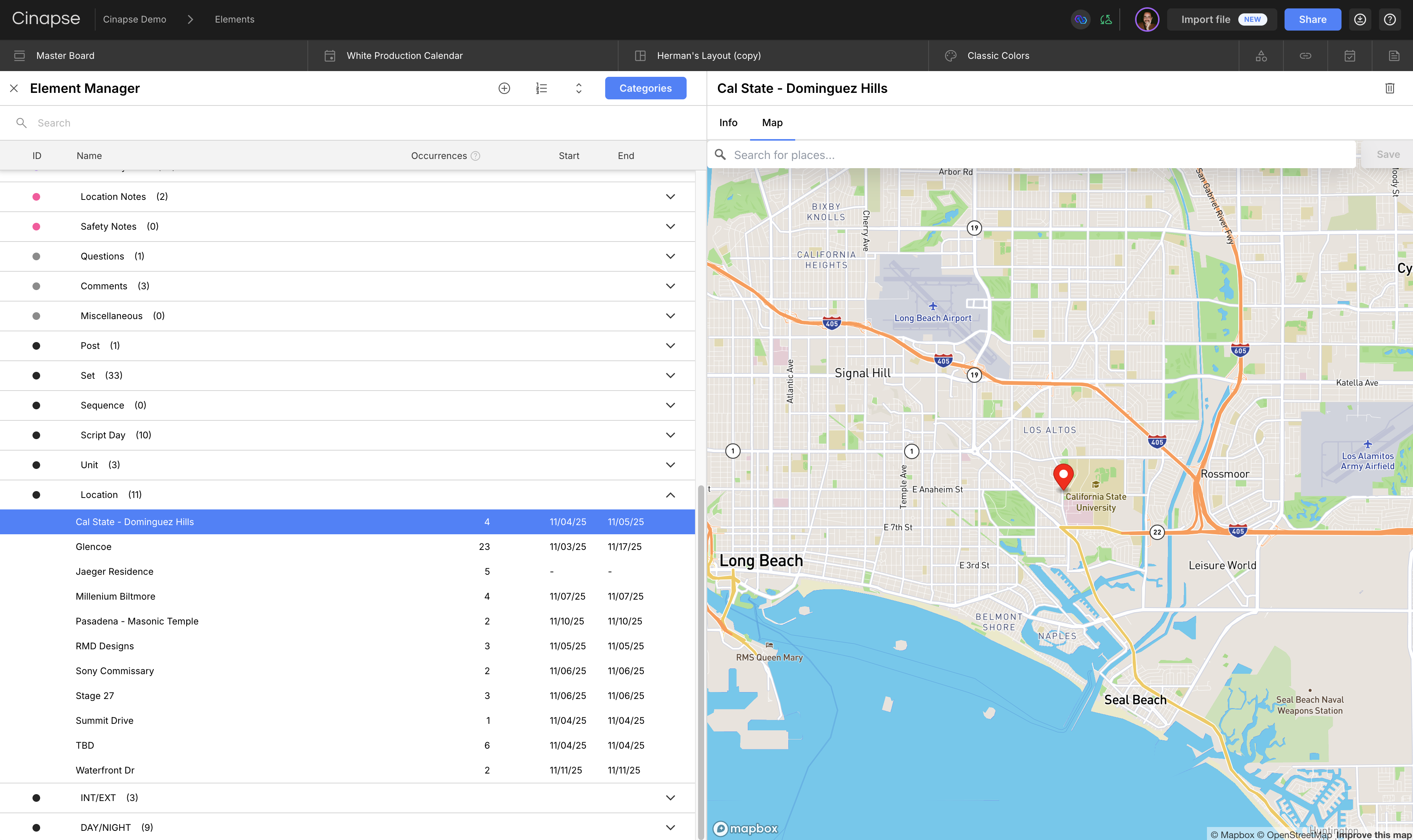Viewport: 1413px width, 840px height.
Task: Click the add element plus icon
Action: click(504, 88)
